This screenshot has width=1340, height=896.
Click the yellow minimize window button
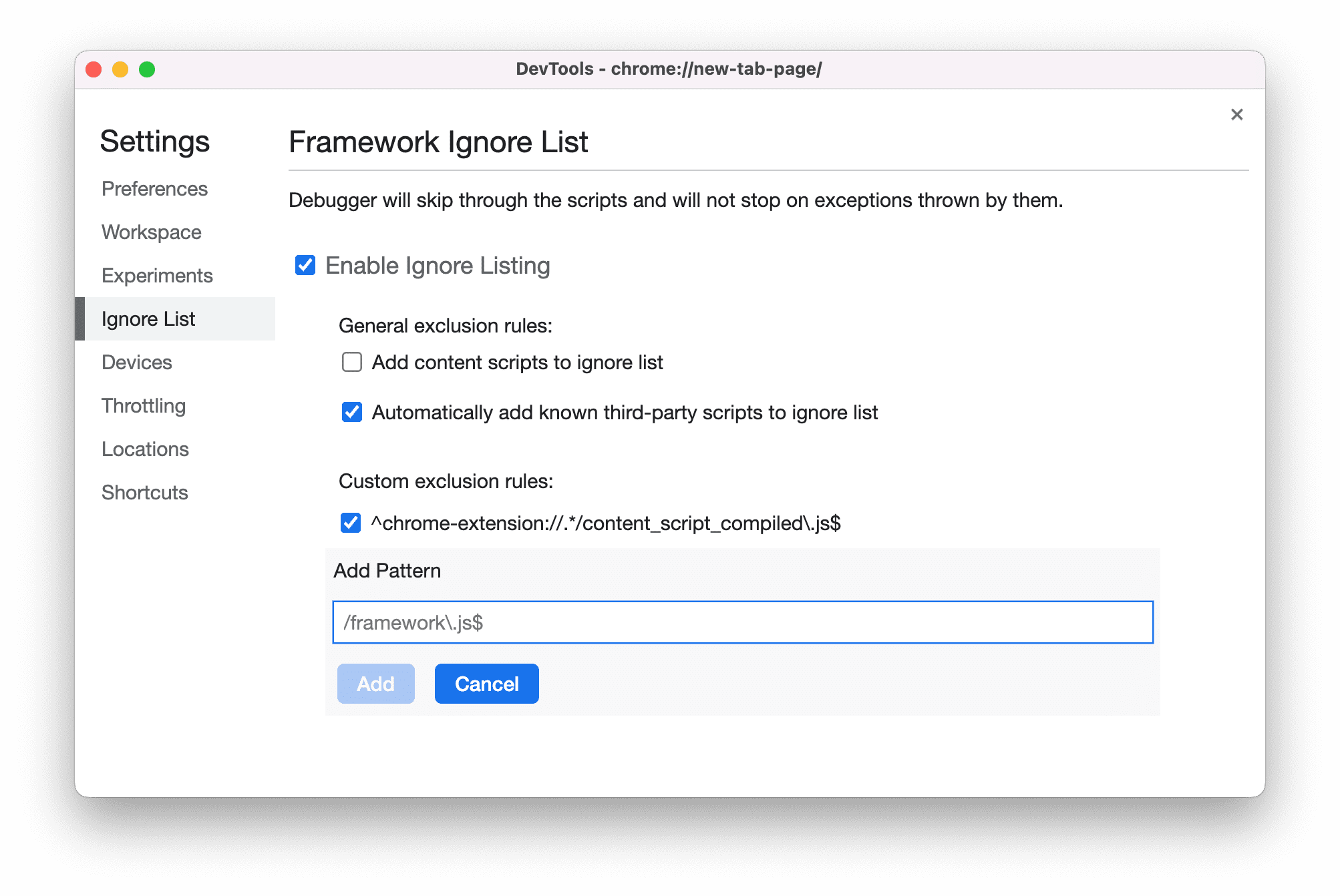[x=122, y=69]
